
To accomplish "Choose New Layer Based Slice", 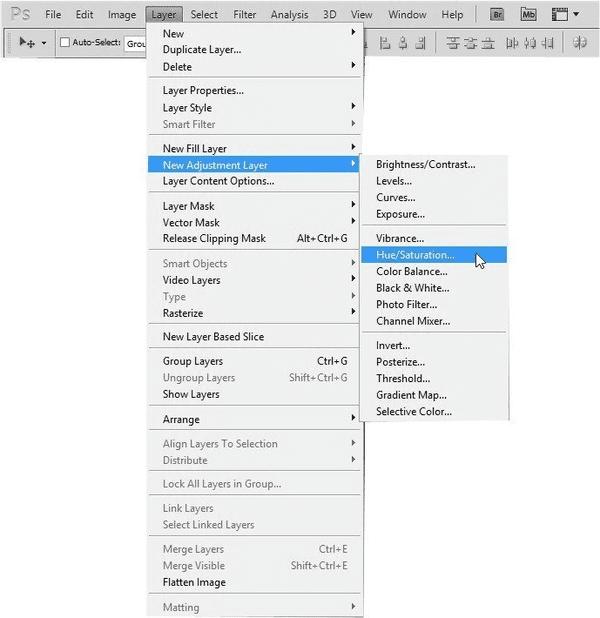I will (x=253, y=337).
